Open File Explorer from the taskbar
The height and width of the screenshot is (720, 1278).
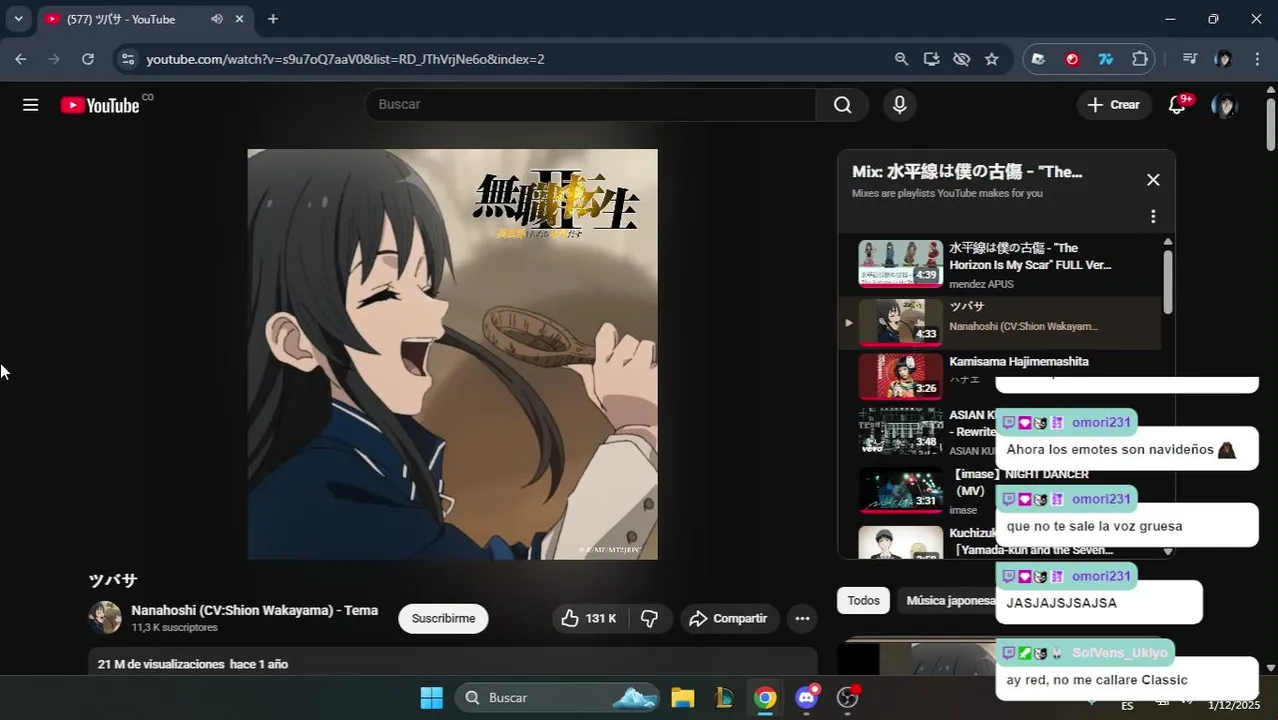(x=682, y=698)
